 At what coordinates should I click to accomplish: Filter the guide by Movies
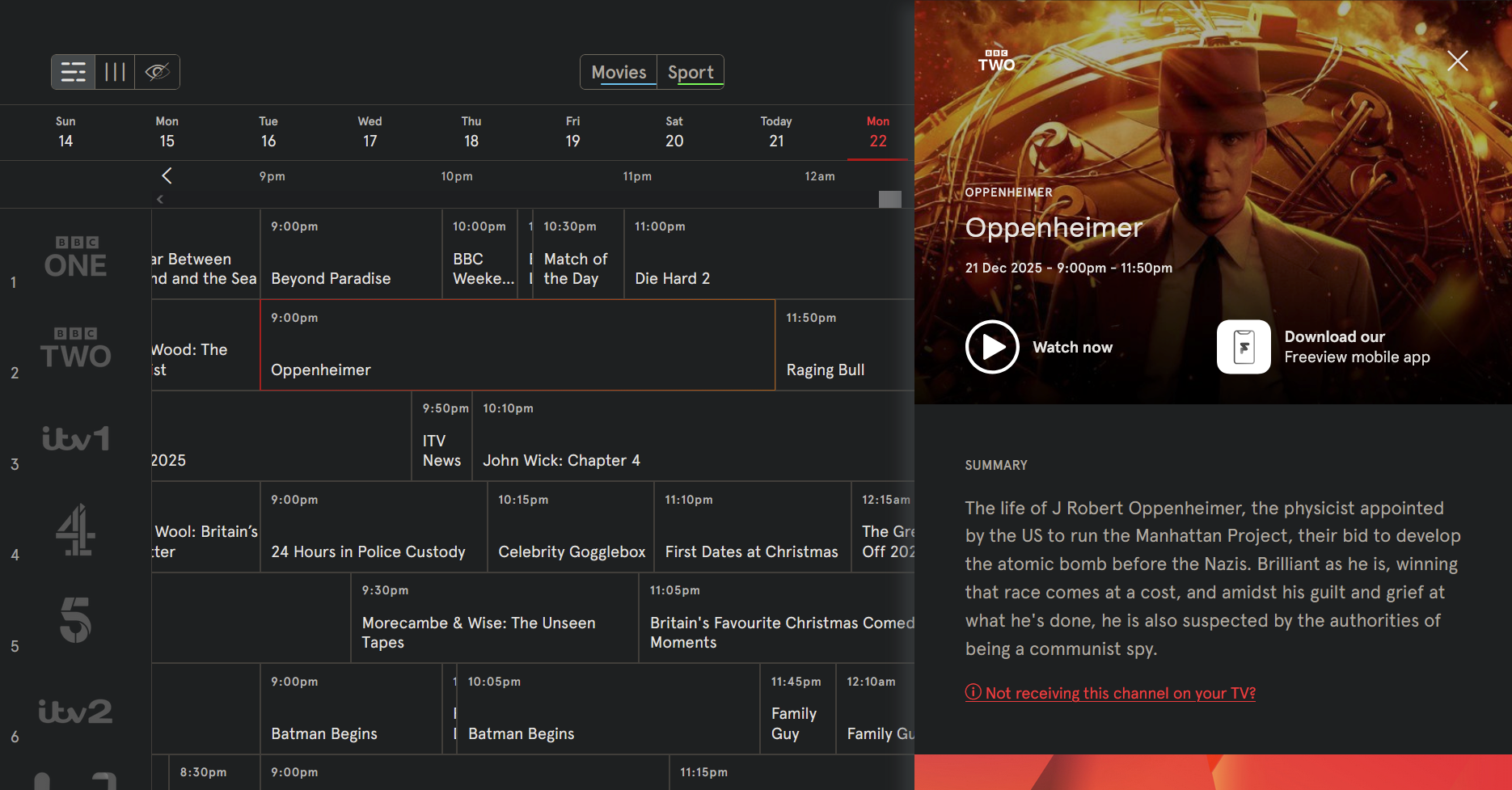coord(619,72)
